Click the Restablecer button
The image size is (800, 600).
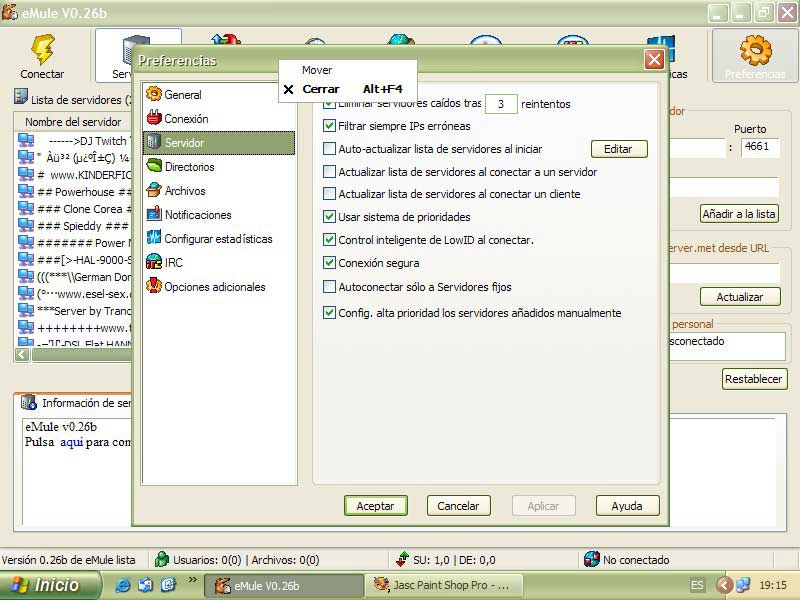pos(754,379)
